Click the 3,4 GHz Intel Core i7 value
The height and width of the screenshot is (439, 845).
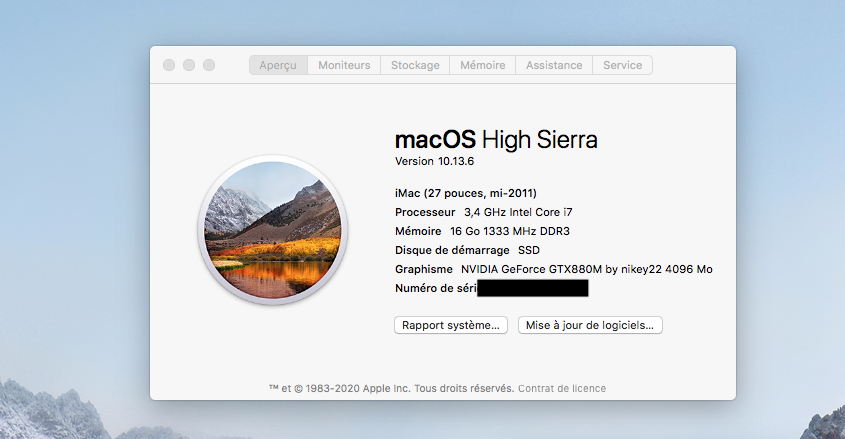click(518, 212)
